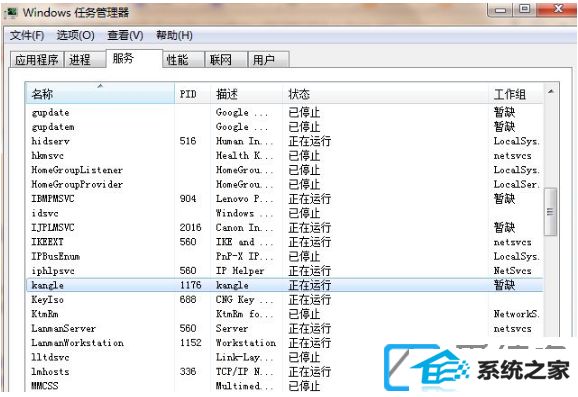Open the 帮助(H) menu
The height and width of the screenshot is (397, 578).
pyautogui.click(x=174, y=35)
